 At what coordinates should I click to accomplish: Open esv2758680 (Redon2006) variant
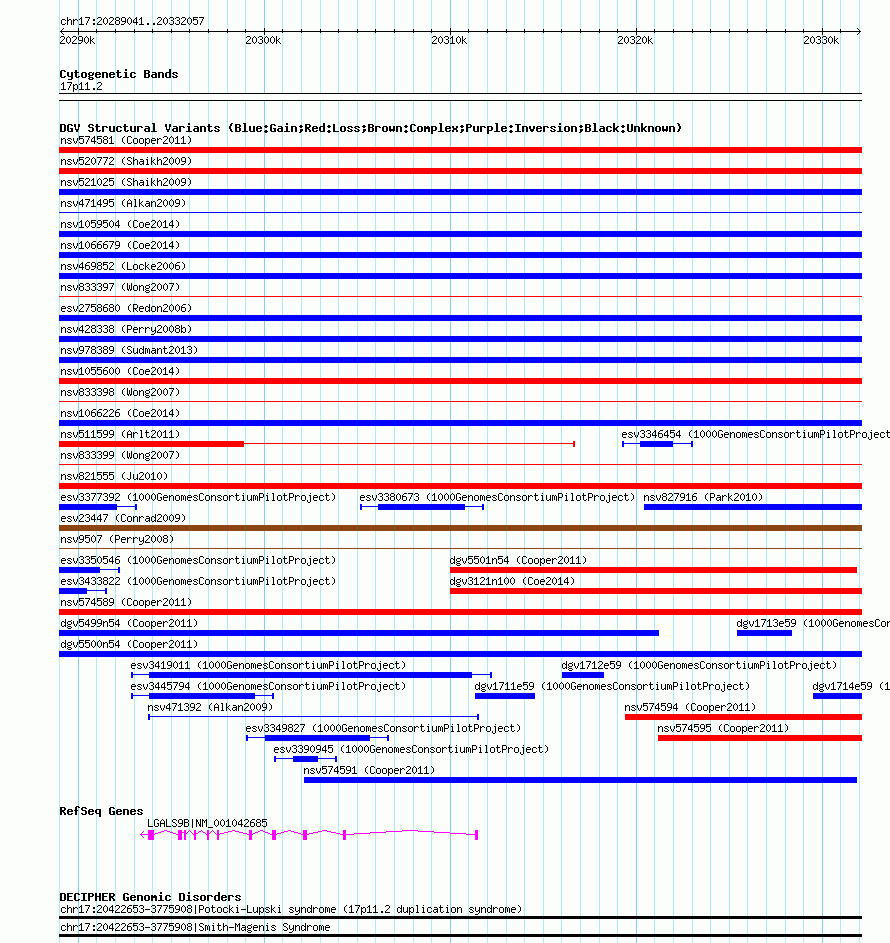(x=126, y=308)
